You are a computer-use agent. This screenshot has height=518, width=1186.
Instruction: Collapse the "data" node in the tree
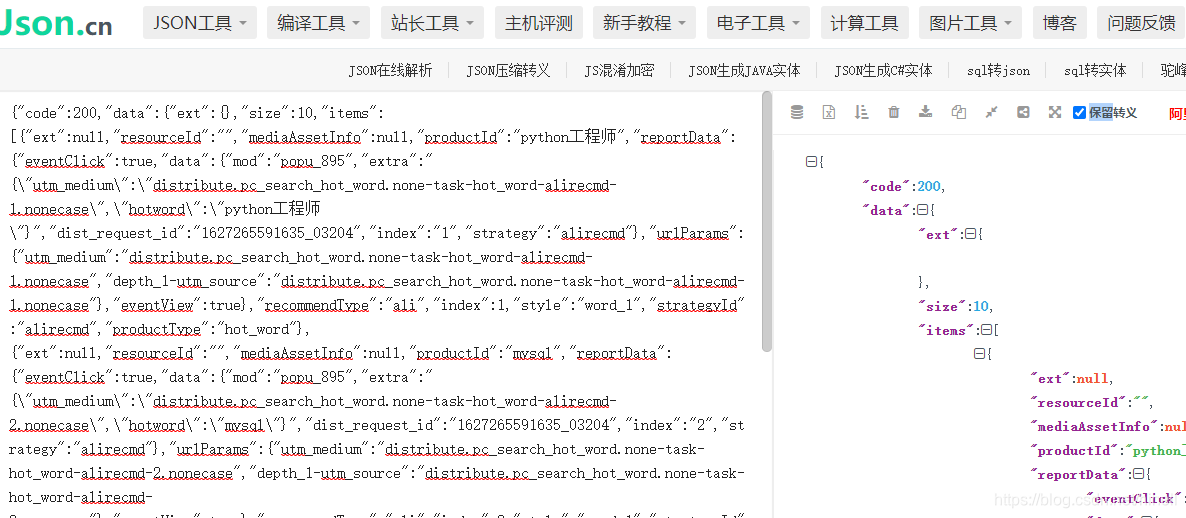[922, 210]
